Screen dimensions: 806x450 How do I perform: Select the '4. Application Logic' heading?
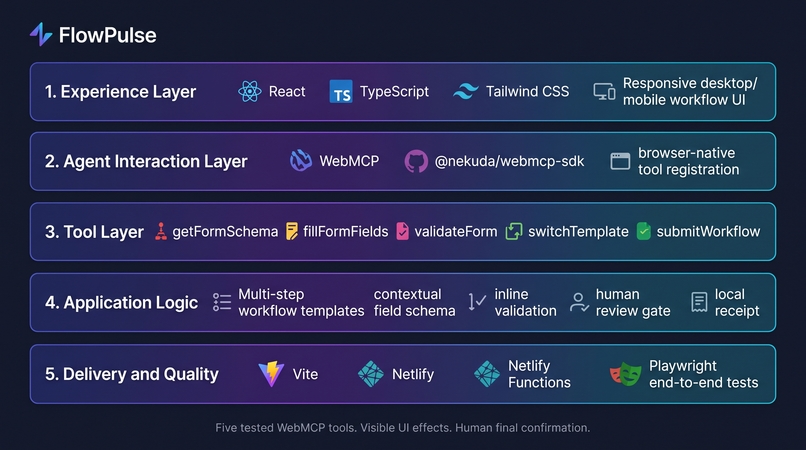click(121, 302)
